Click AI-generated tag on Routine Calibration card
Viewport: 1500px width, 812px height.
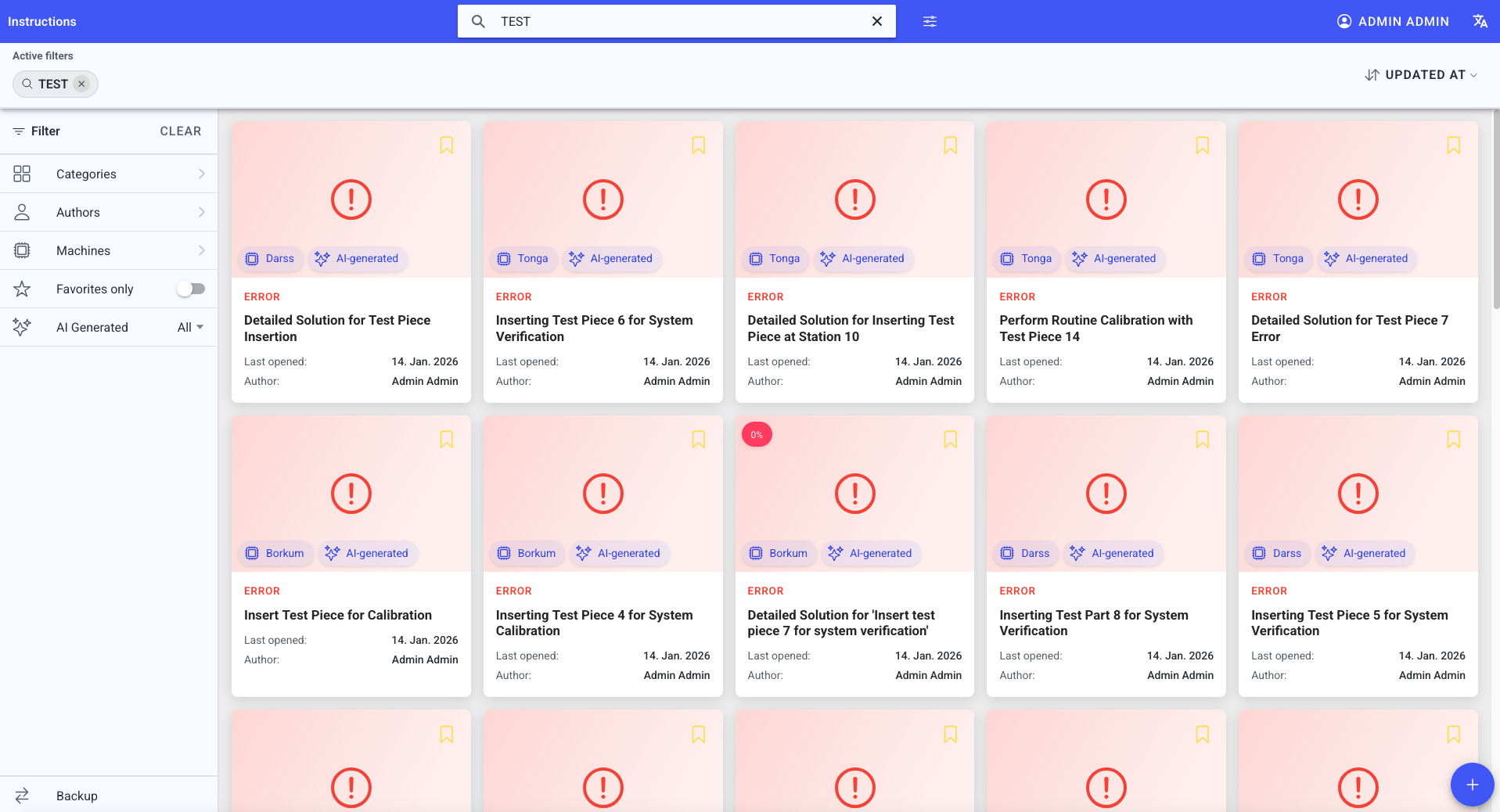[x=1115, y=259]
